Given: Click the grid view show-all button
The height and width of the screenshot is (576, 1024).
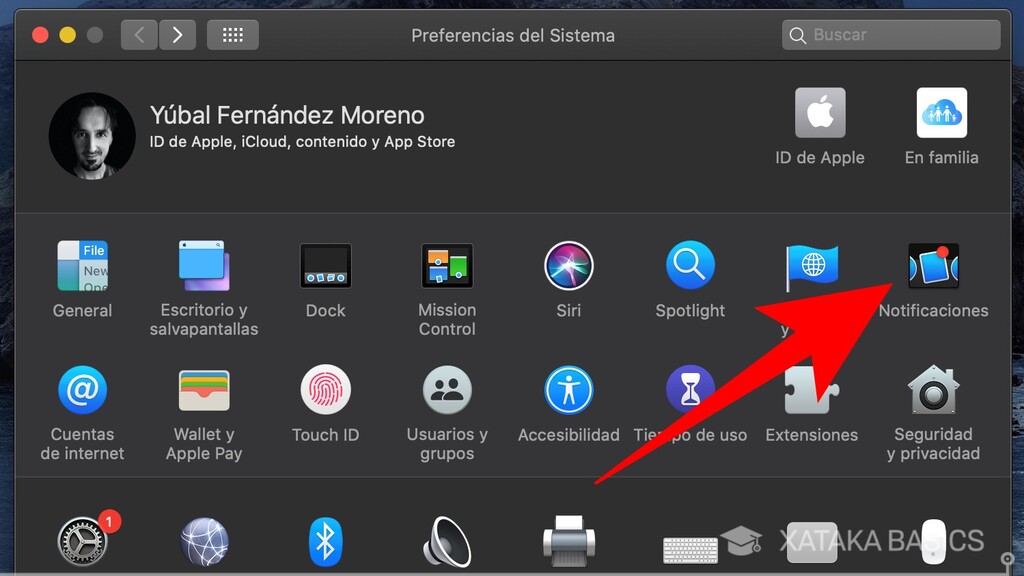Looking at the screenshot, I should click(x=233, y=34).
